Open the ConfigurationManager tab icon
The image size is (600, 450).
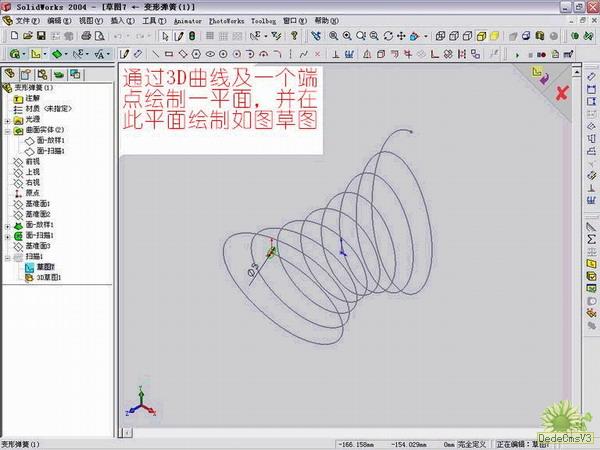41,74
